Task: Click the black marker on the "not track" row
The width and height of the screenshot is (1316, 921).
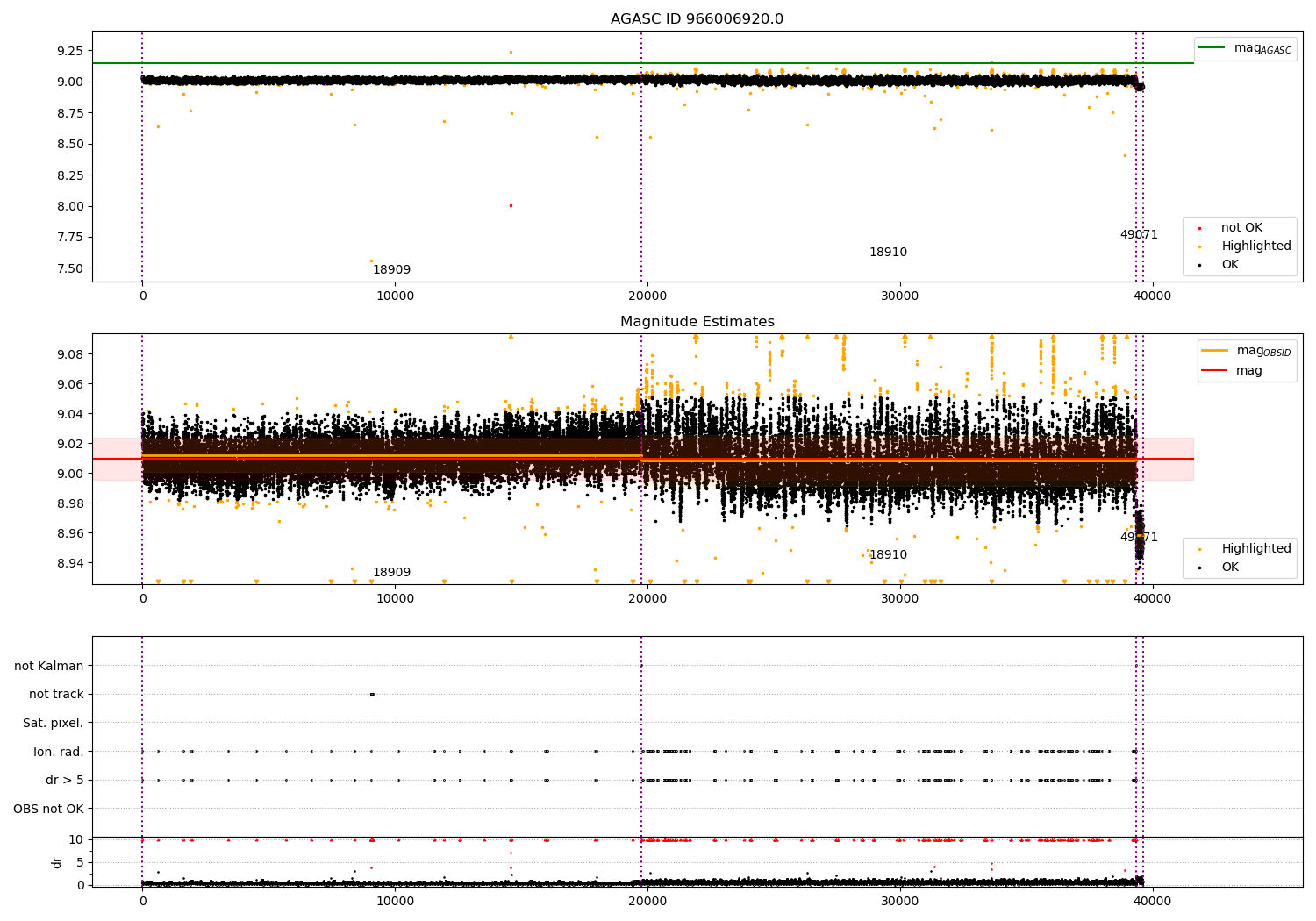Action: point(372,694)
